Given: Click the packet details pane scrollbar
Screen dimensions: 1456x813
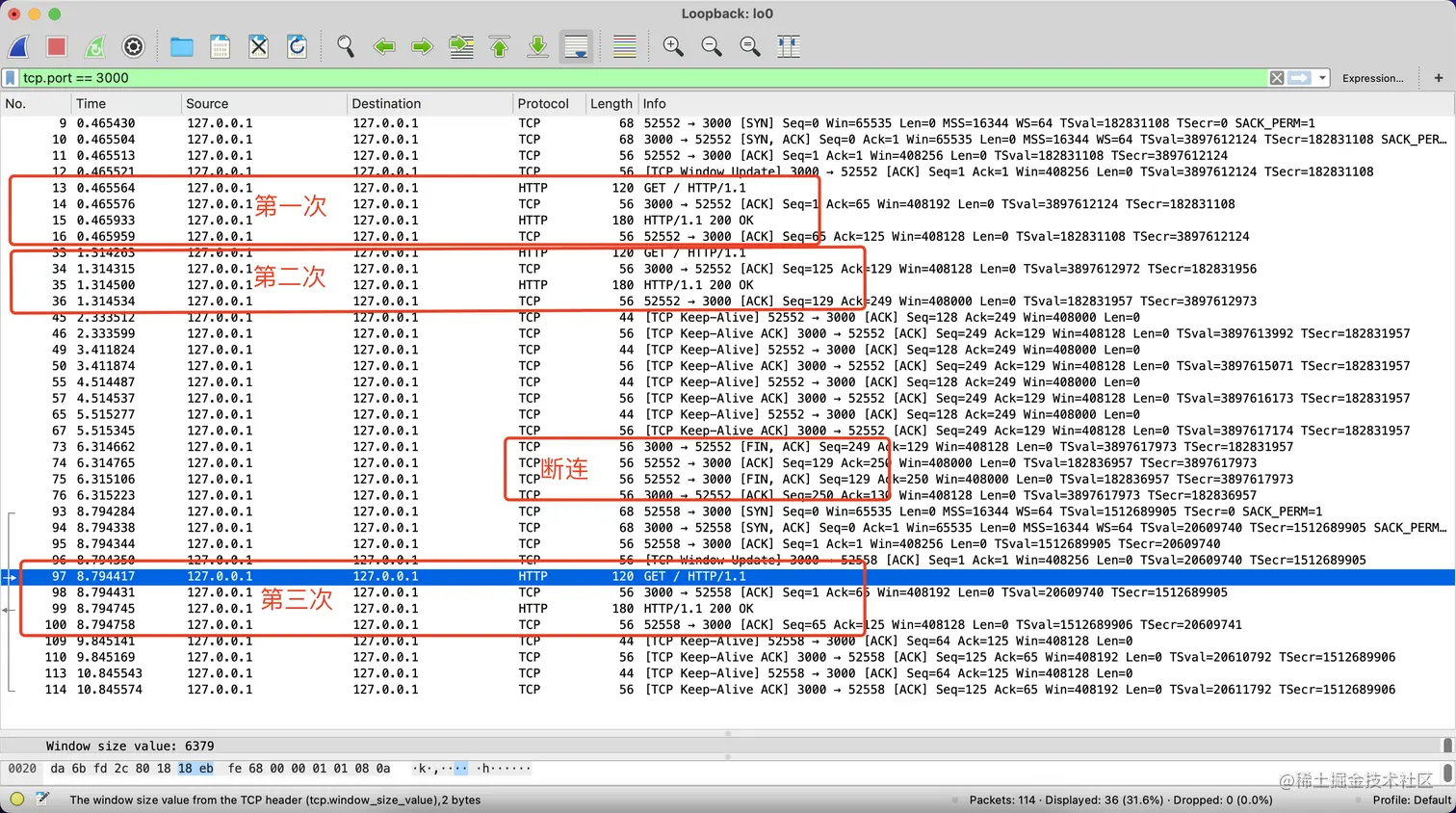Looking at the screenshot, I should [x=1447, y=746].
